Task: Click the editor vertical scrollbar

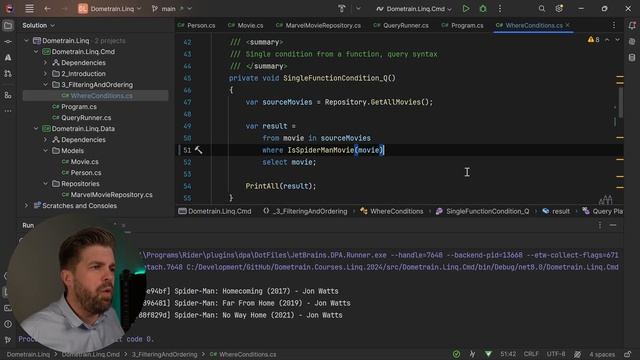Action: tap(621, 102)
